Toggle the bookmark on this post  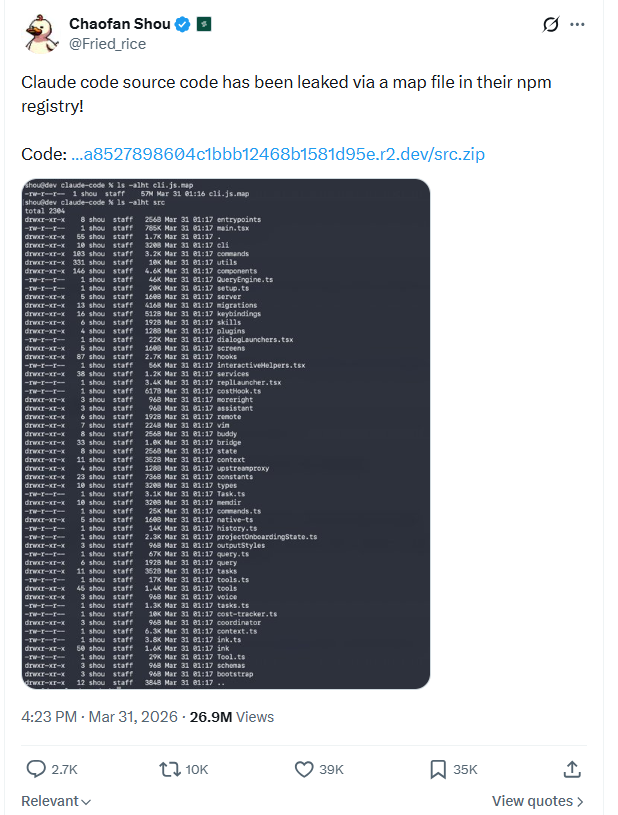(x=438, y=768)
